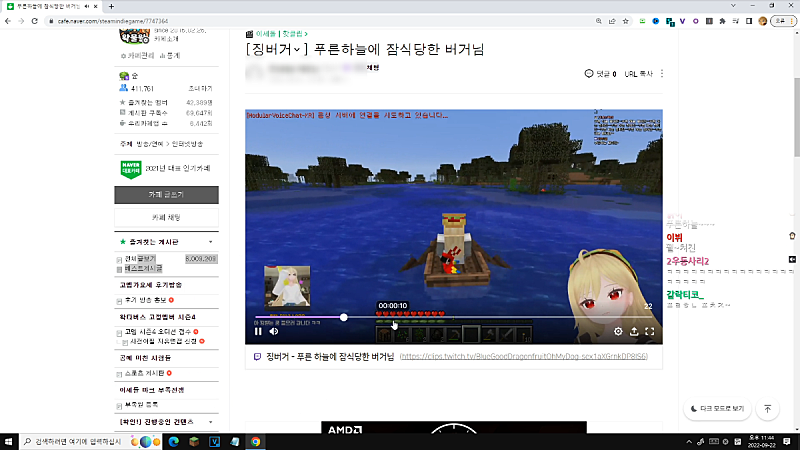Image resolution: width=800 pixels, height=450 pixels.
Task: Click the cafe logo thumbnail
Action: point(134,37)
